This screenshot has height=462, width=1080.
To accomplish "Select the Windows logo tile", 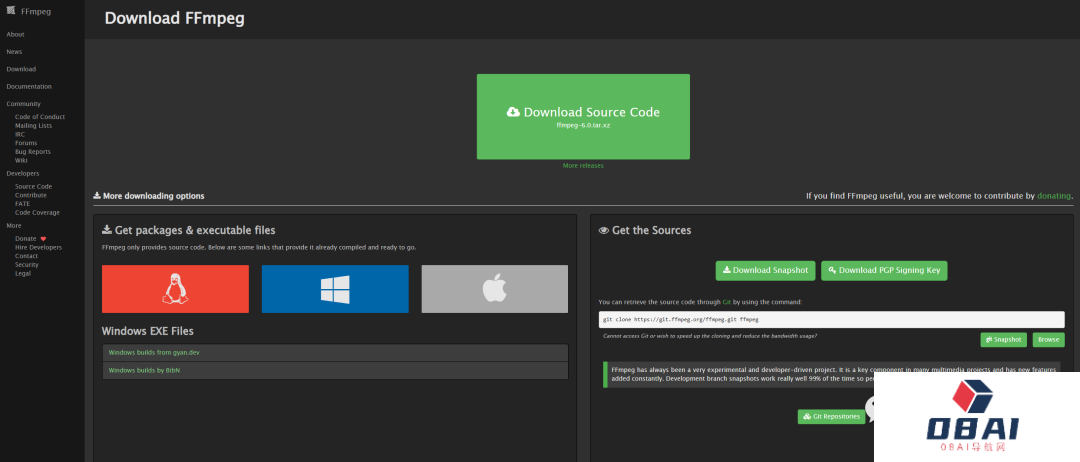I will click(335, 289).
